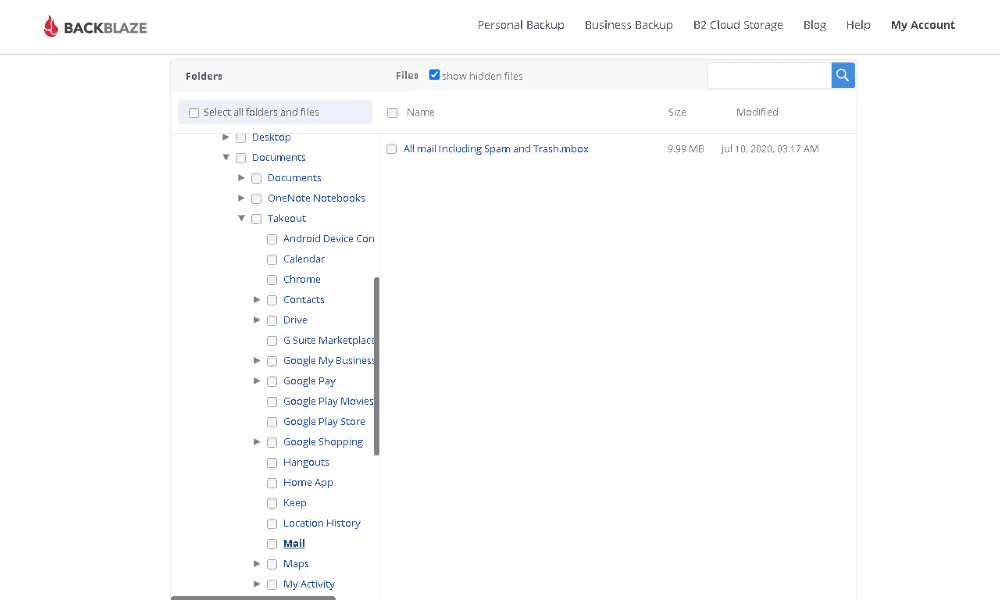1000x600 pixels.
Task: Check the Calendar folder checkbox
Action: tap(272, 260)
